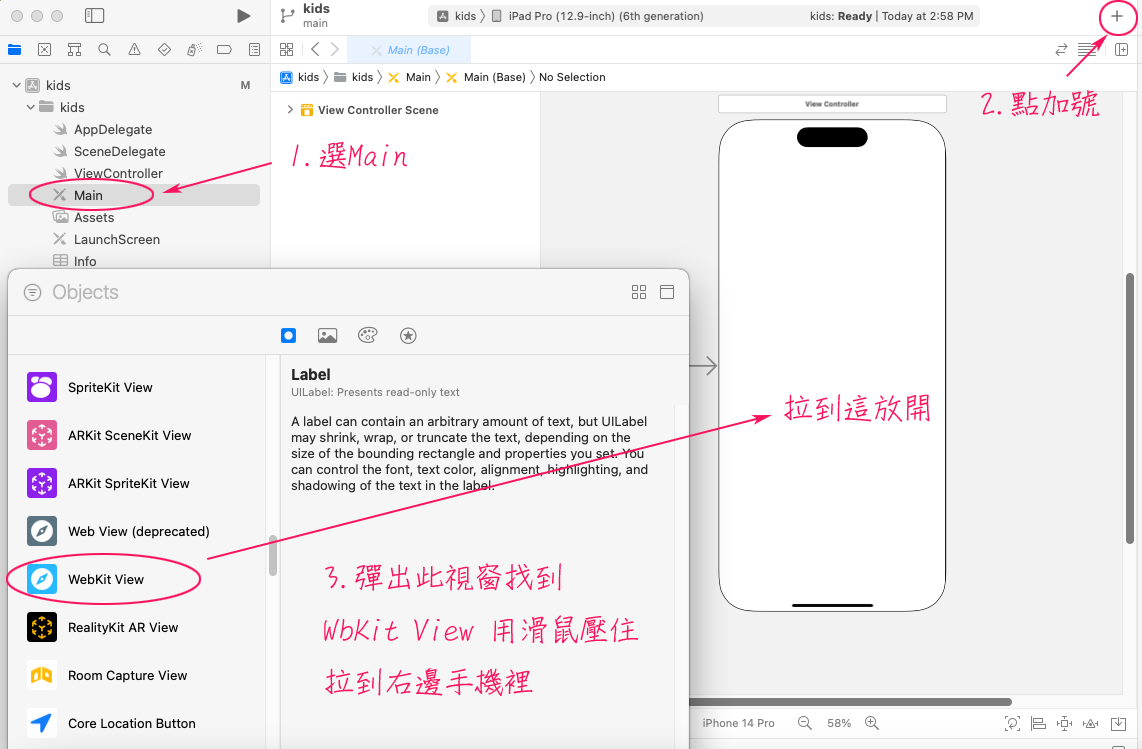Toggle the navigator sidebar visibility
1142x749 pixels.
click(95, 15)
